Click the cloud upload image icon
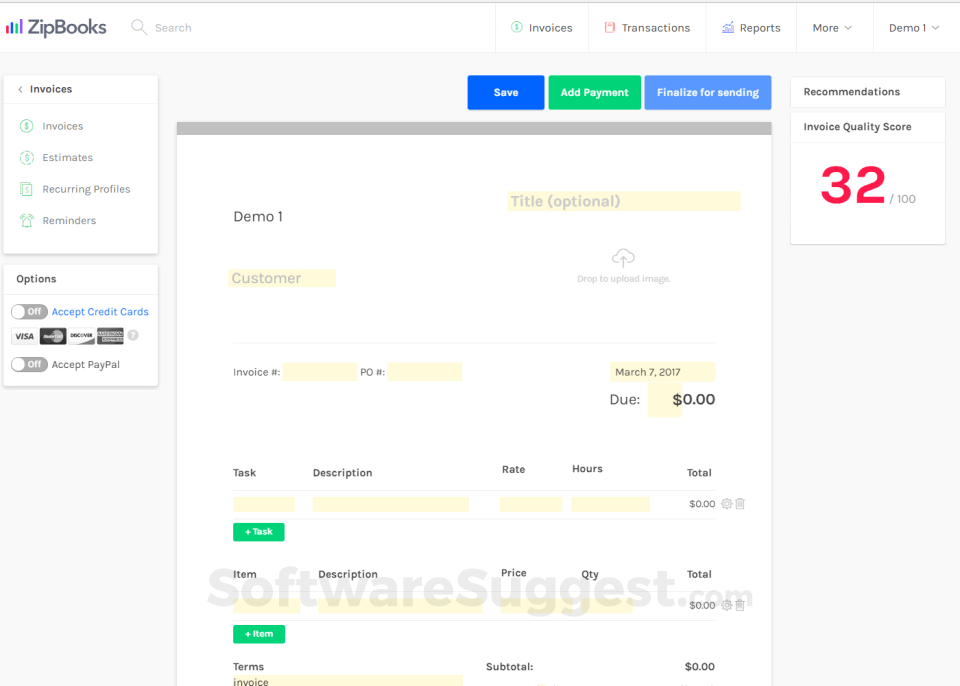 pyautogui.click(x=623, y=258)
